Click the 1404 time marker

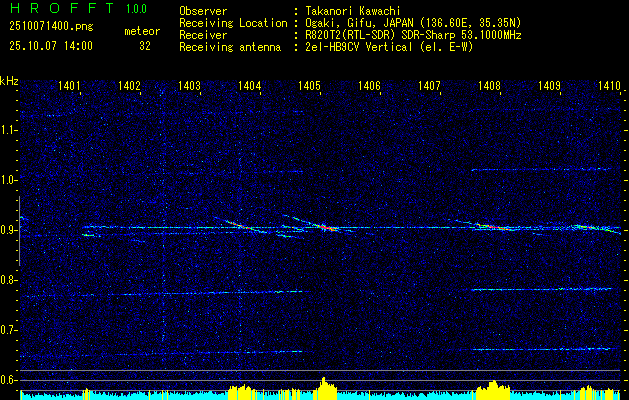point(250,85)
